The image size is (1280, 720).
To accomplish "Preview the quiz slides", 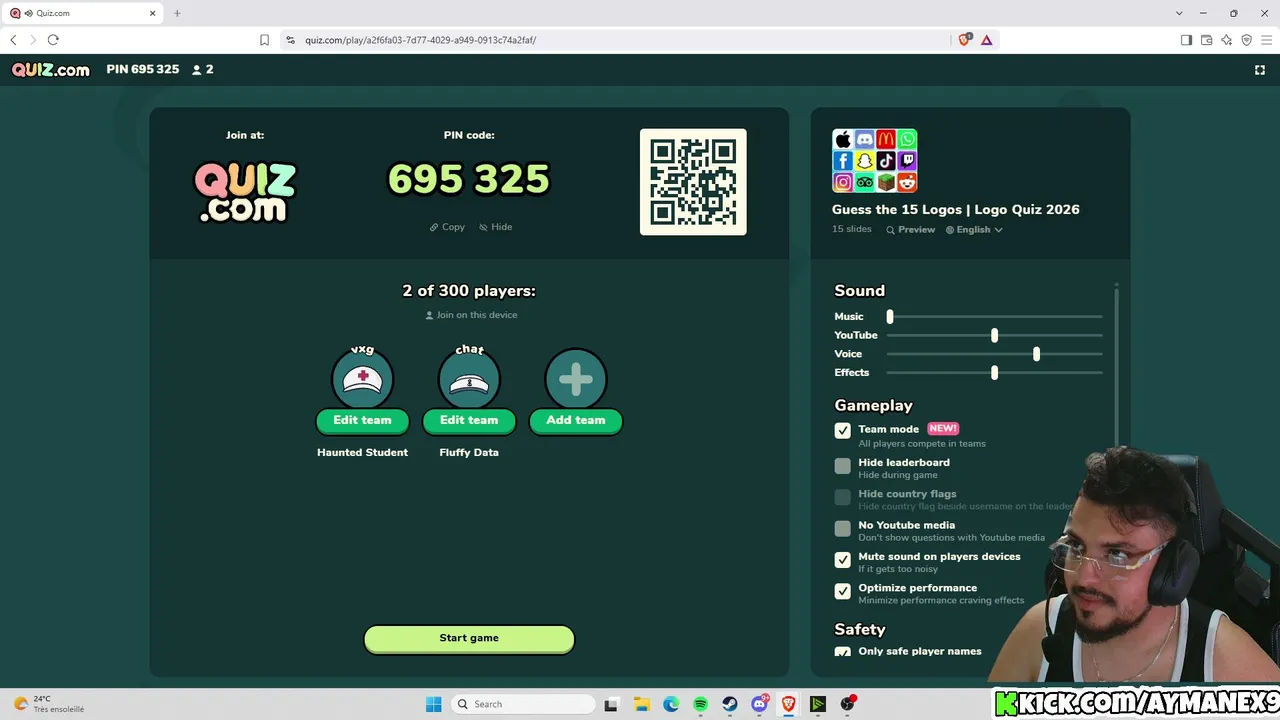I will pos(910,230).
